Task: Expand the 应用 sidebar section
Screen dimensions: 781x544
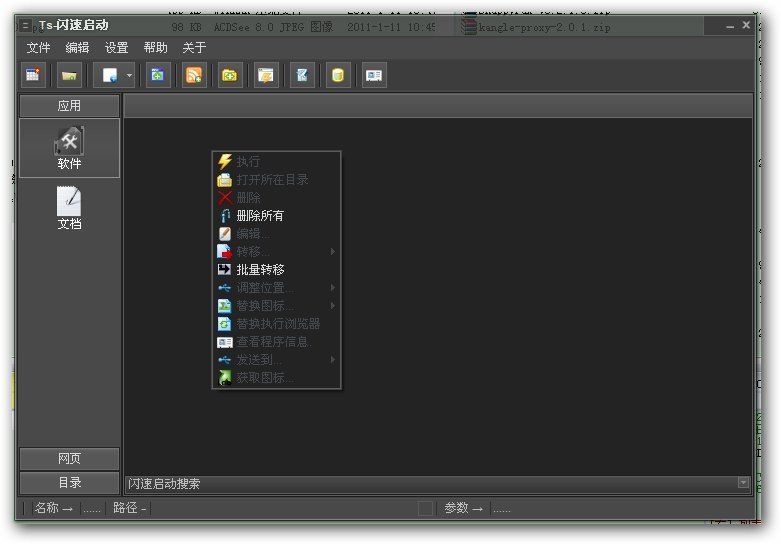Action: (x=69, y=106)
